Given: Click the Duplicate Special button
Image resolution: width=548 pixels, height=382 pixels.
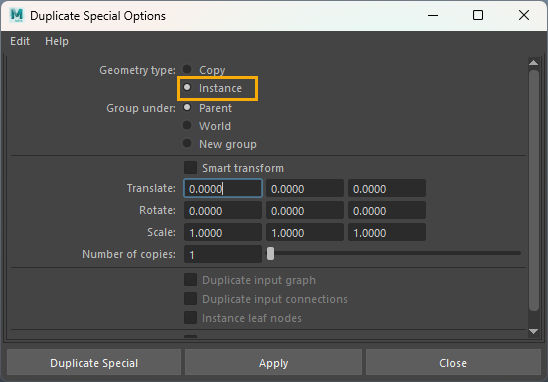Looking at the screenshot, I should pos(94,362).
